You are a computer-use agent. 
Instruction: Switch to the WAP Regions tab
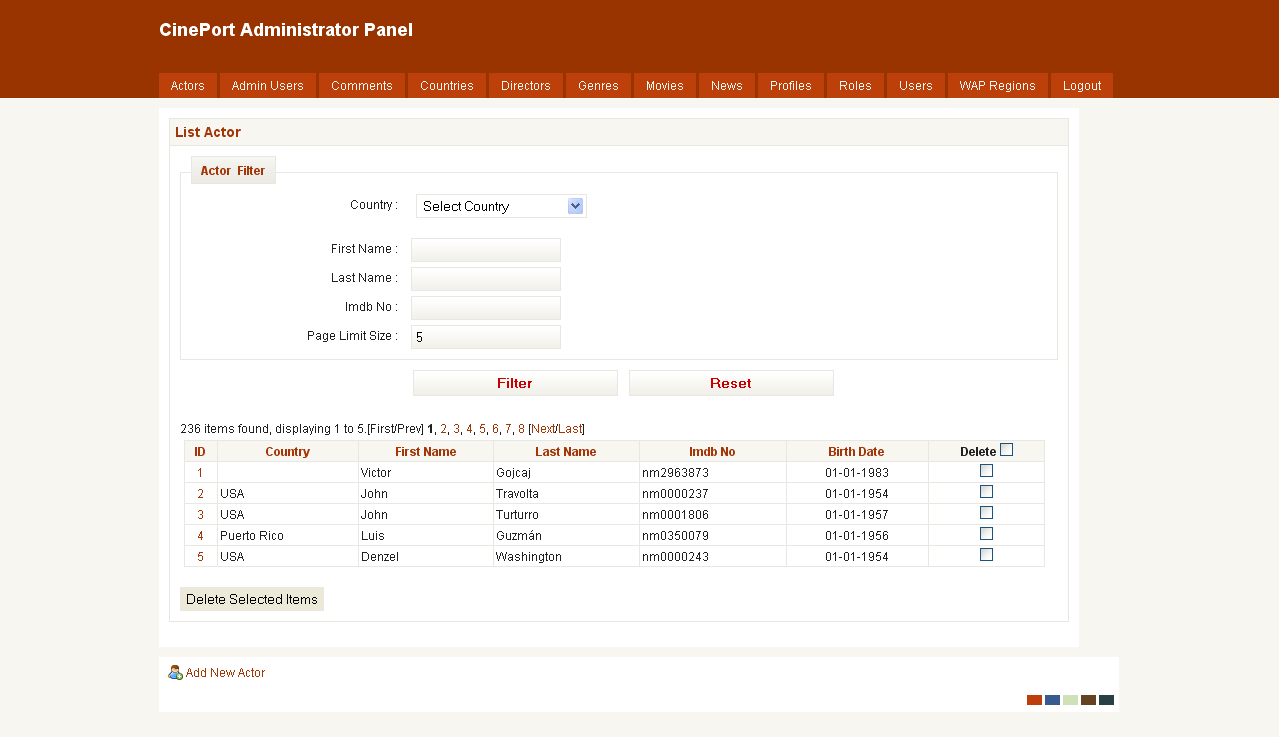(x=997, y=86)
